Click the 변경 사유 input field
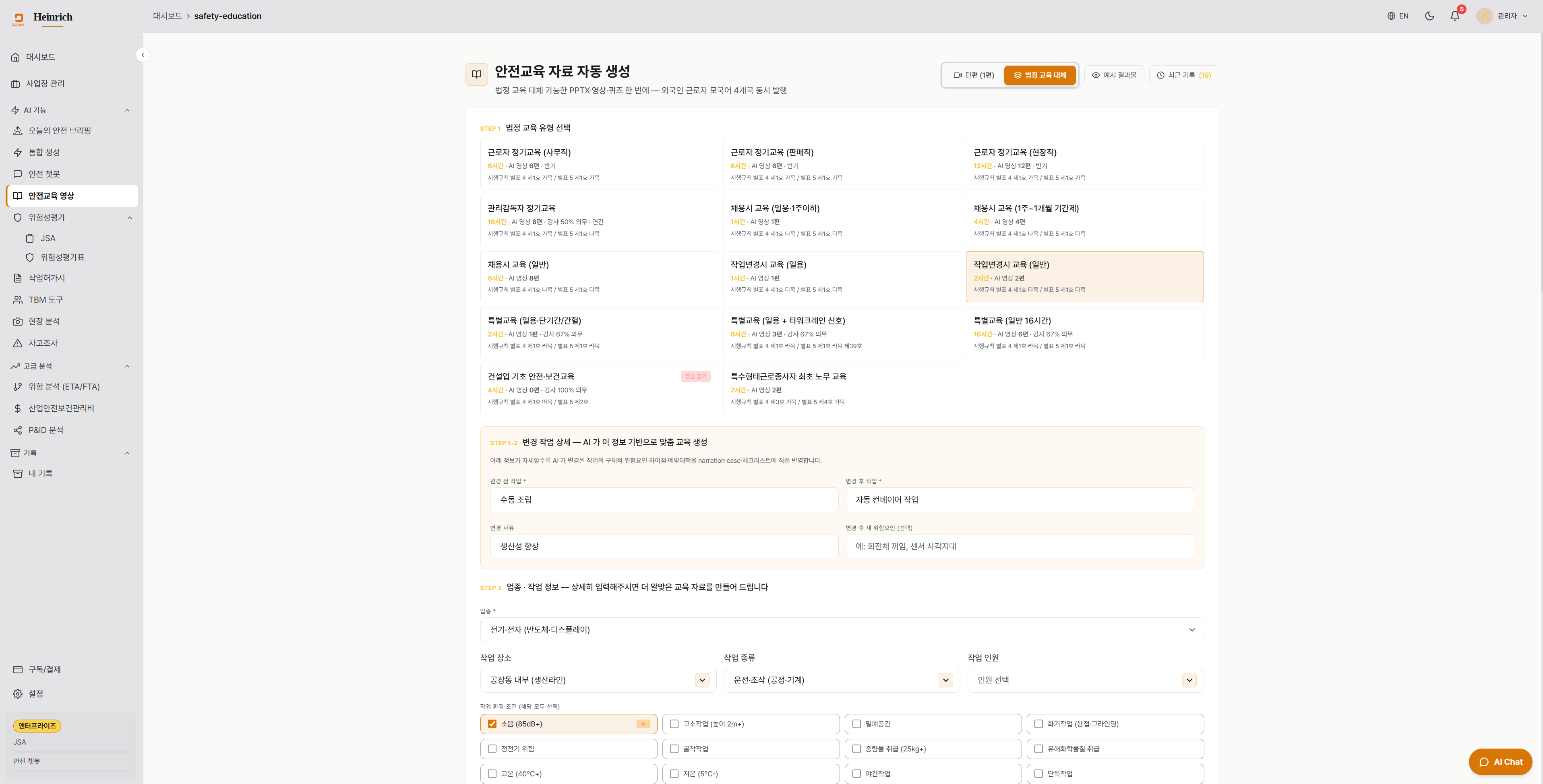 click(664, 547)
